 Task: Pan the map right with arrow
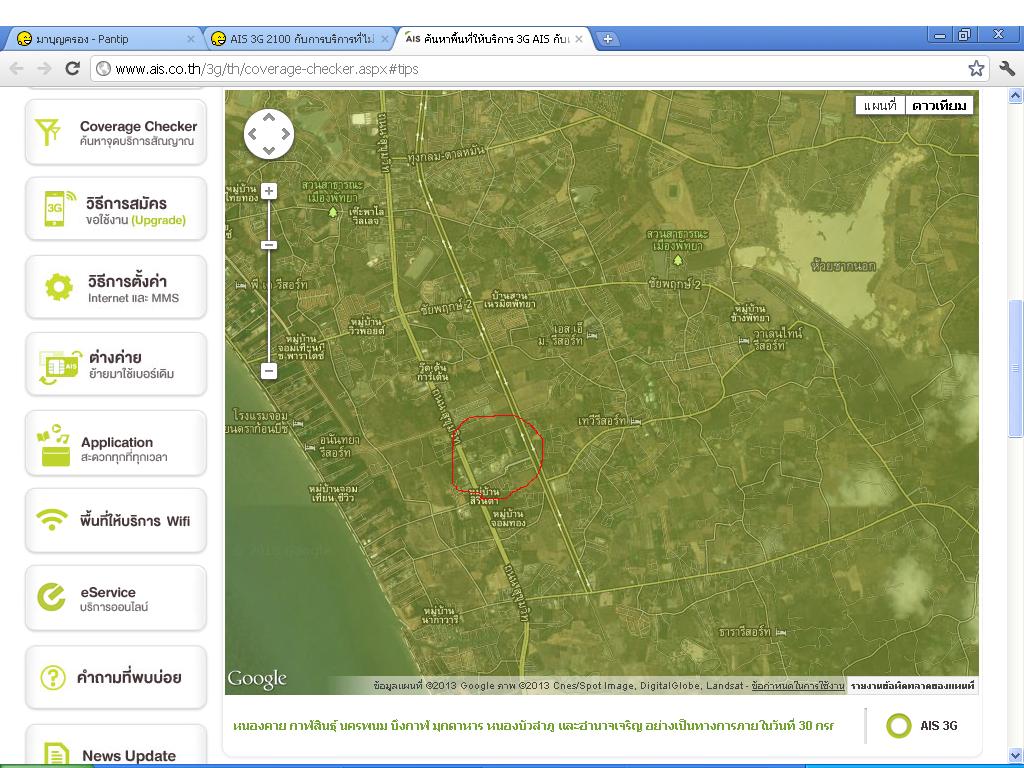pos(285,134)
